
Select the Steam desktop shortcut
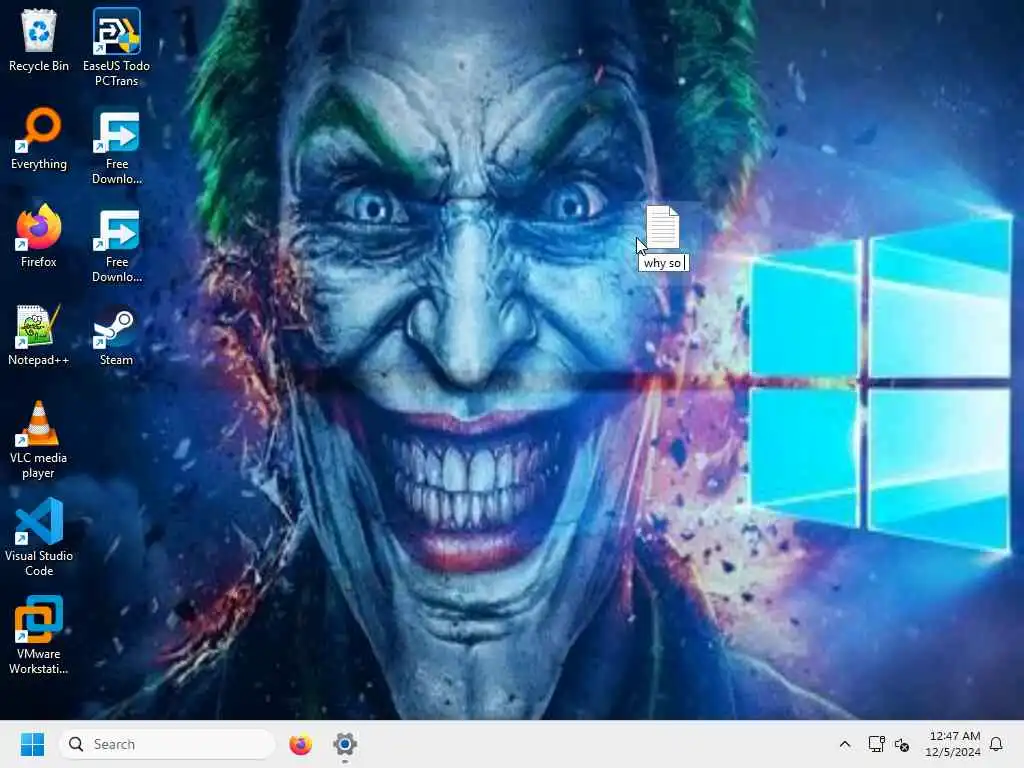click(116, 336)
